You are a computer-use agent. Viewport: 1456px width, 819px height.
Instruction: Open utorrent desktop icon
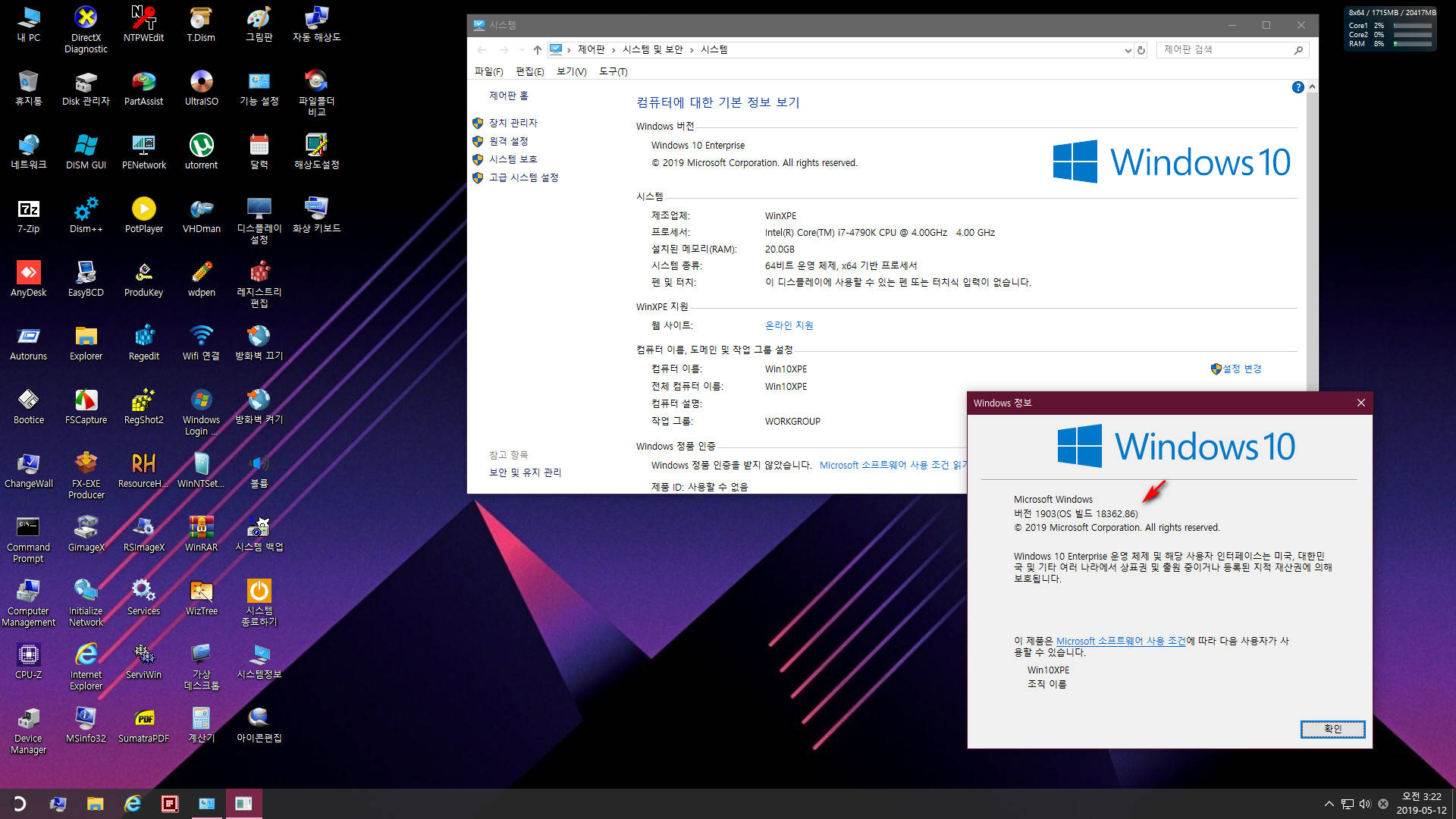pos(201,152)
